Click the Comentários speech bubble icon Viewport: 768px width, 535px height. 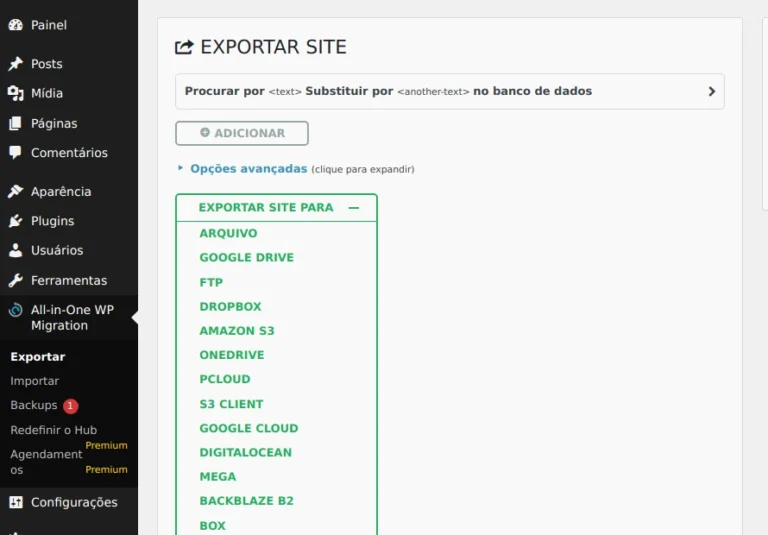click(x=16, y=153)
